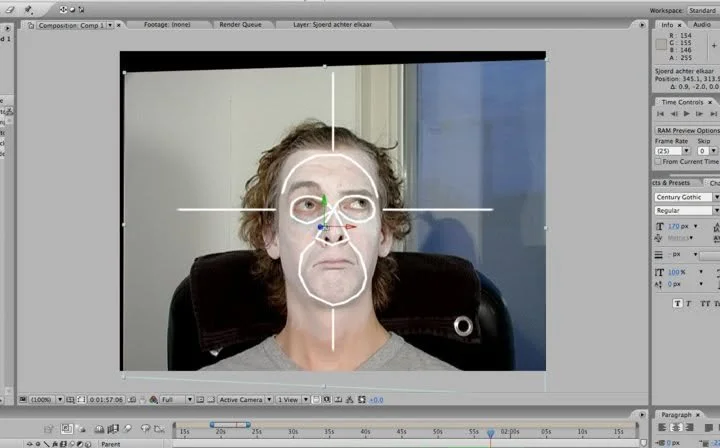Click the view axis mode icon
Screen dimensions: 720x448
(81, 9)
